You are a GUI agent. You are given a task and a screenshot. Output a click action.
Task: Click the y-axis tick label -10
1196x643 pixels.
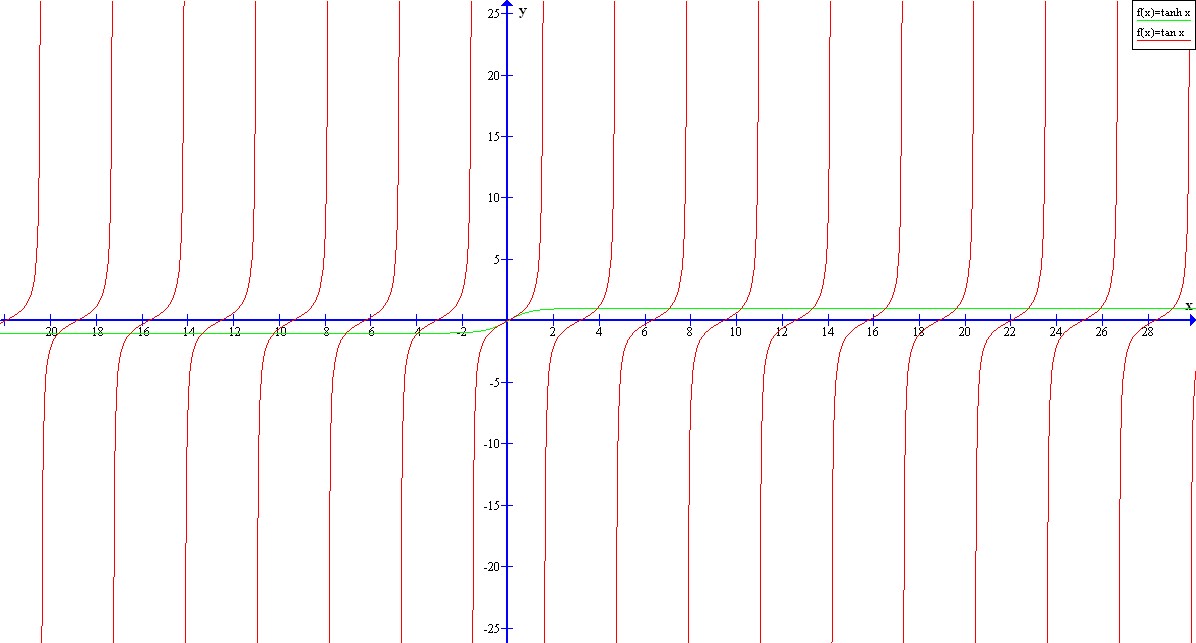click(x=492, y=444)
